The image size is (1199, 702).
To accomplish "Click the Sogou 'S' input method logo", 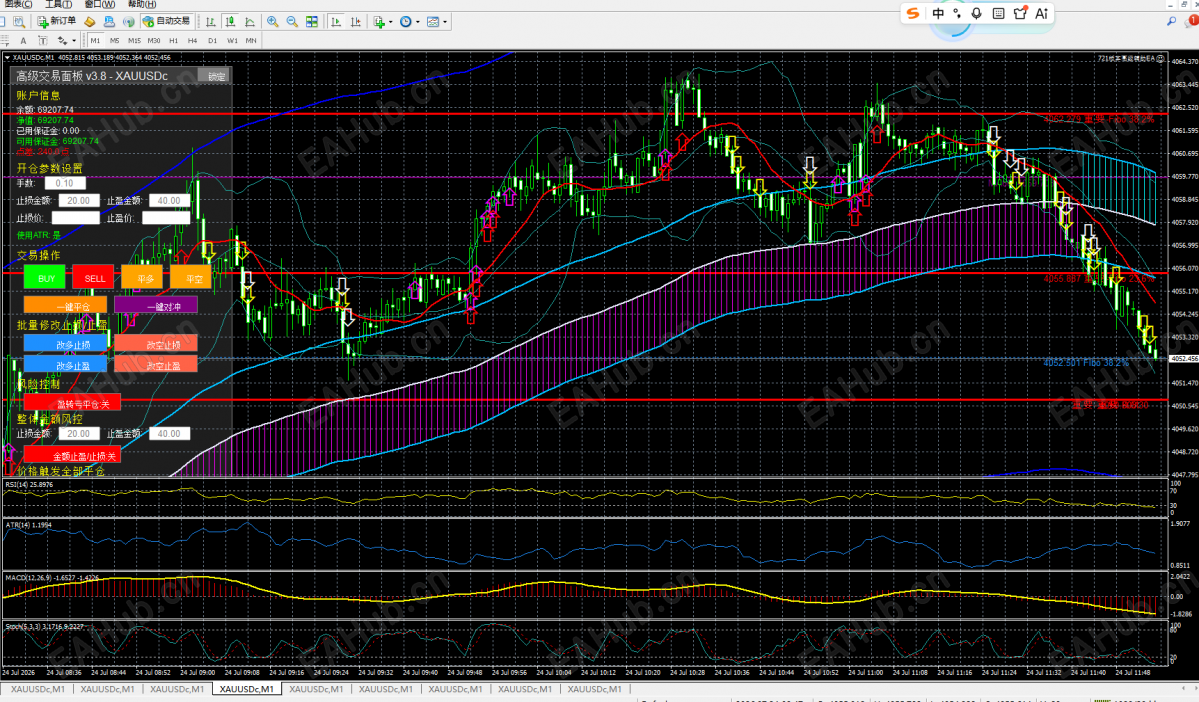I will (912, 13).
